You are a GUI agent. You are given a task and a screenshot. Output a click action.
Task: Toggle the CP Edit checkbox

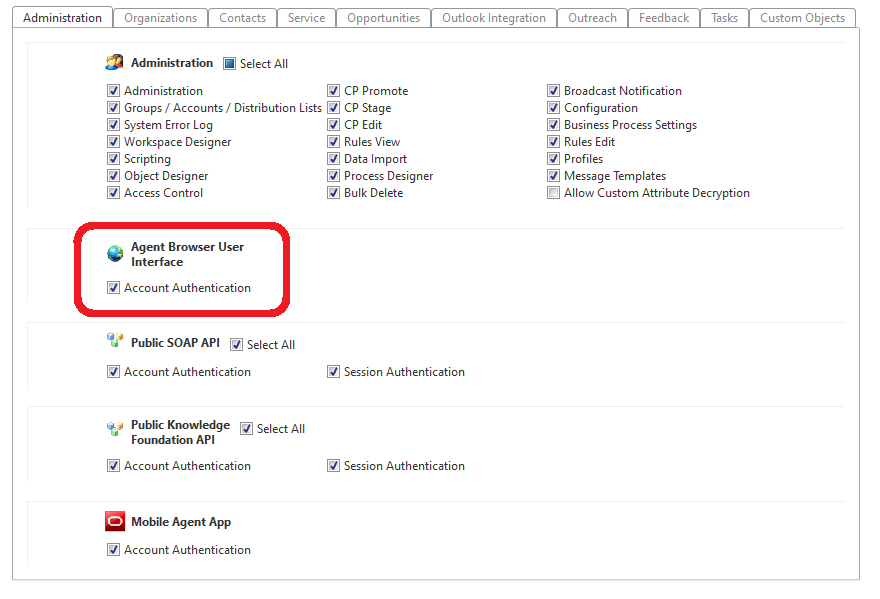tap(333, 125)
